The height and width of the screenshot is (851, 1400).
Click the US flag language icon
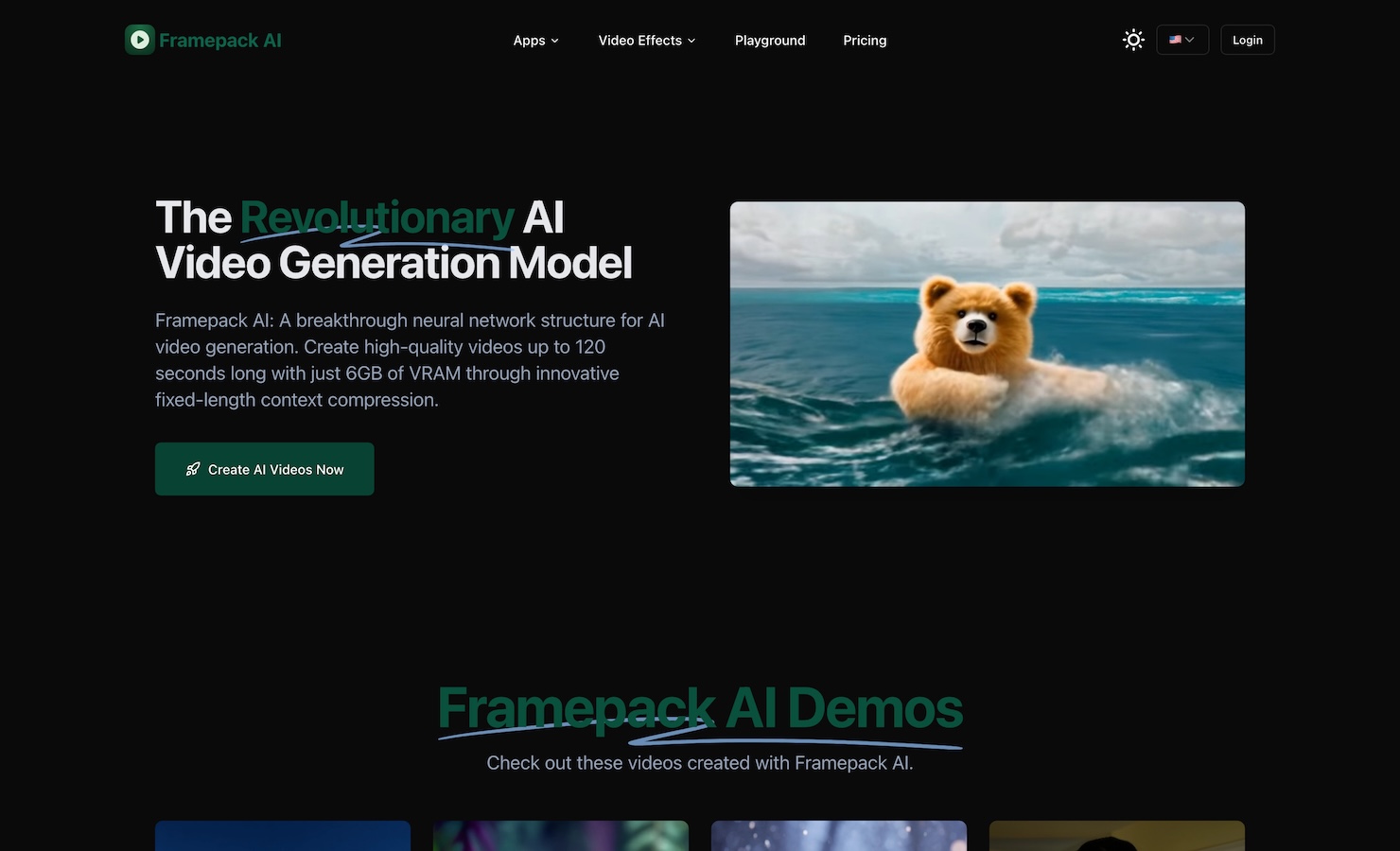1175,40
